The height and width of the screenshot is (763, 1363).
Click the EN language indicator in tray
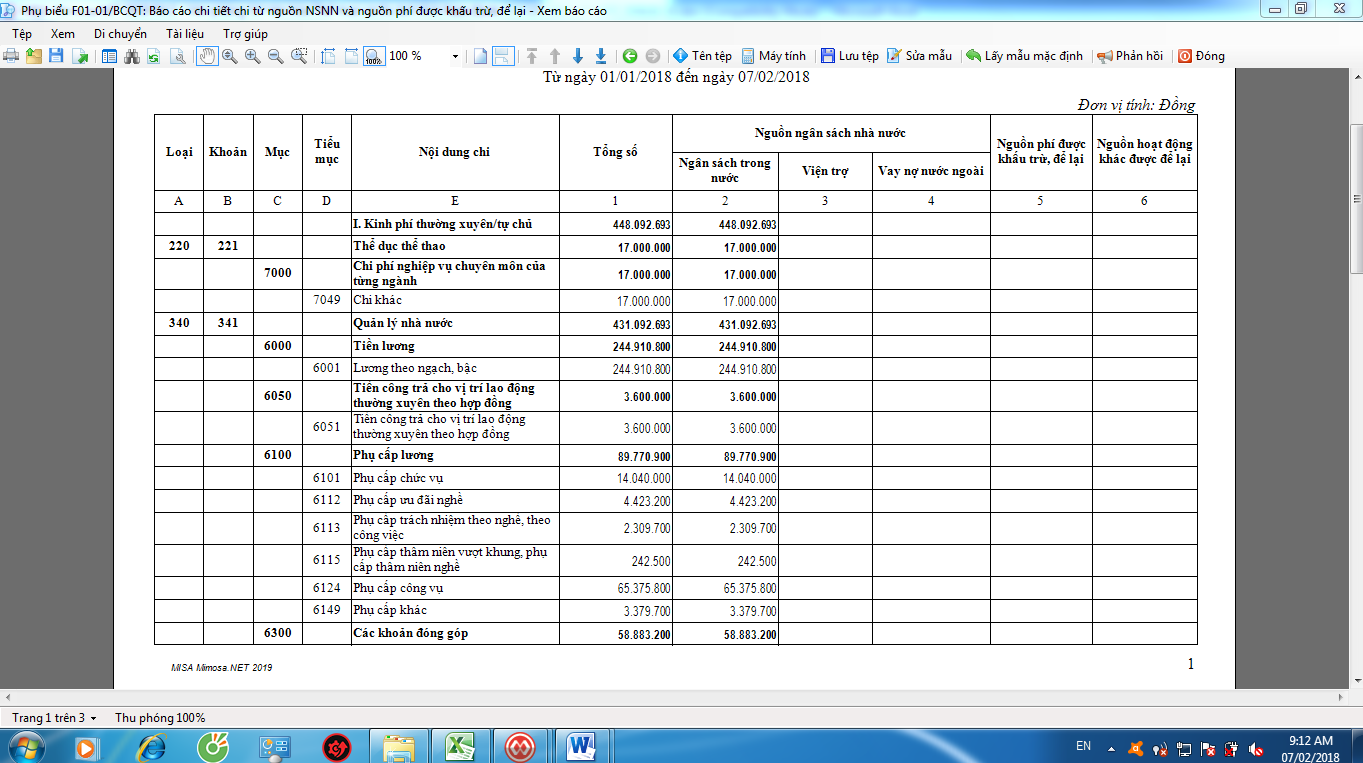(x=1083, y=746)
